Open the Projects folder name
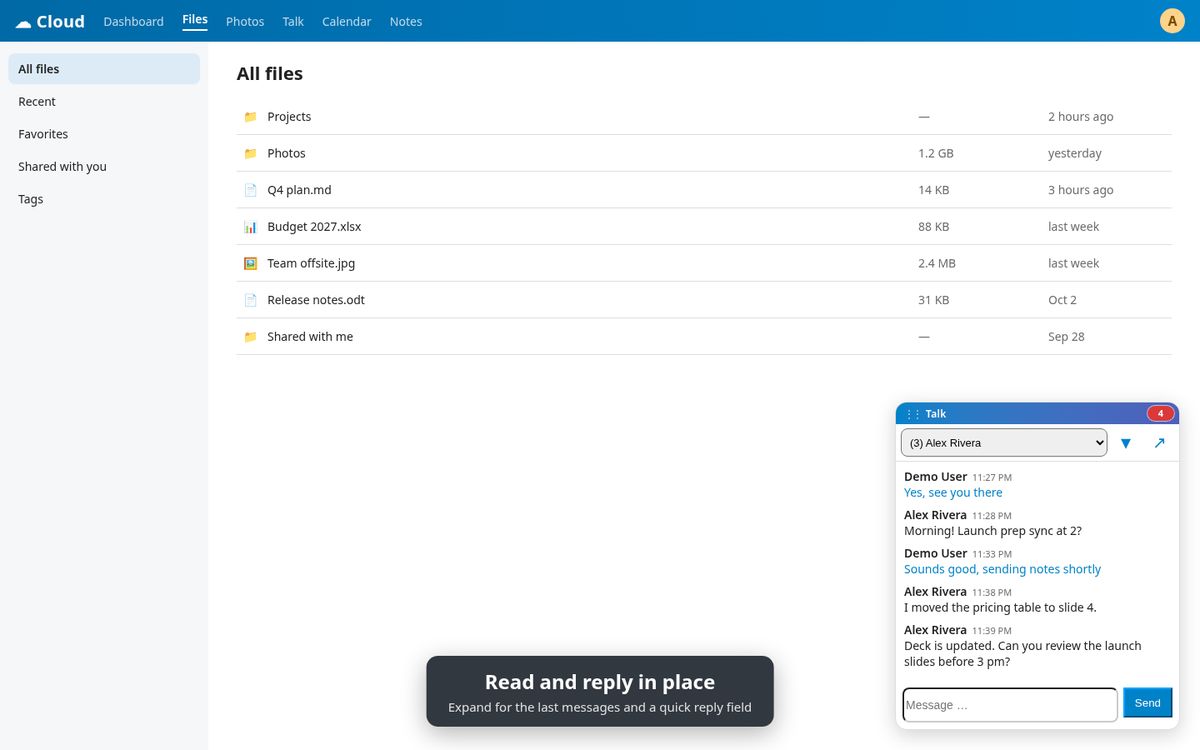1200x750 pixels. click(289, 117)
